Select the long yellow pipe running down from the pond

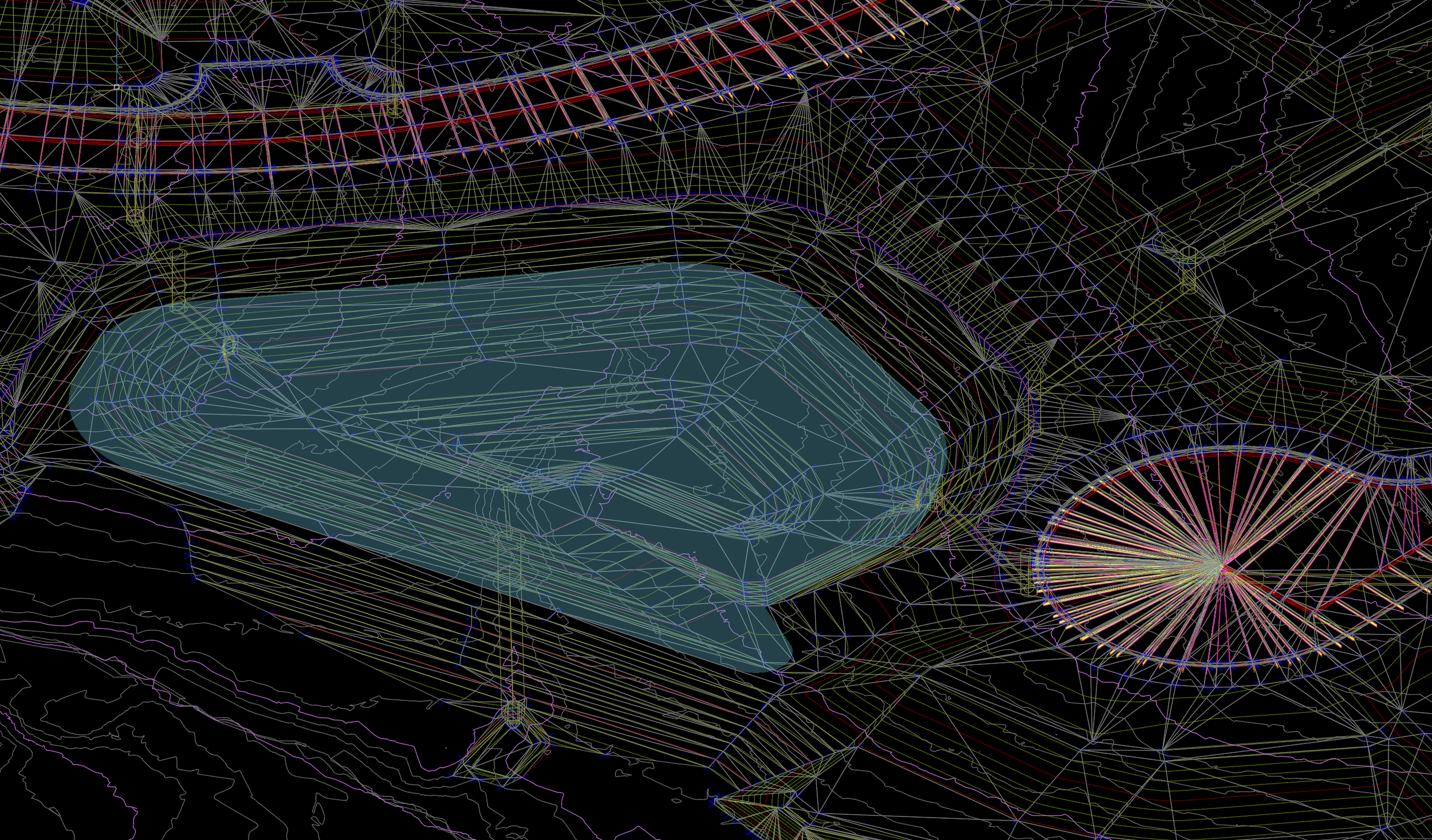pos(512,624)
